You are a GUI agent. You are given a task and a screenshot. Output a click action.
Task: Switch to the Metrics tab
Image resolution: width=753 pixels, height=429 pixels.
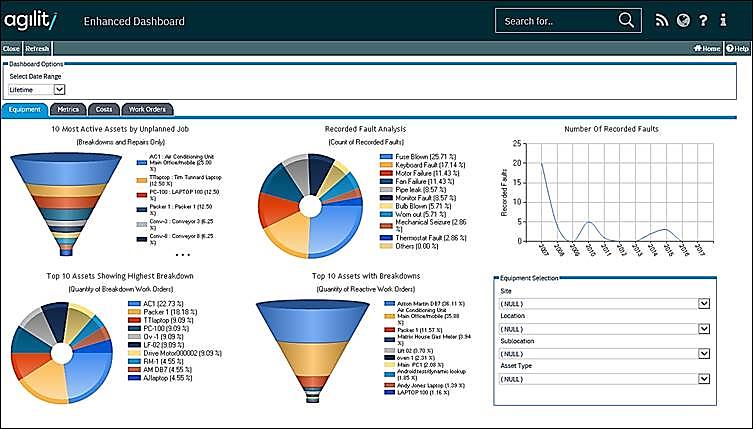tap(68, 109)
